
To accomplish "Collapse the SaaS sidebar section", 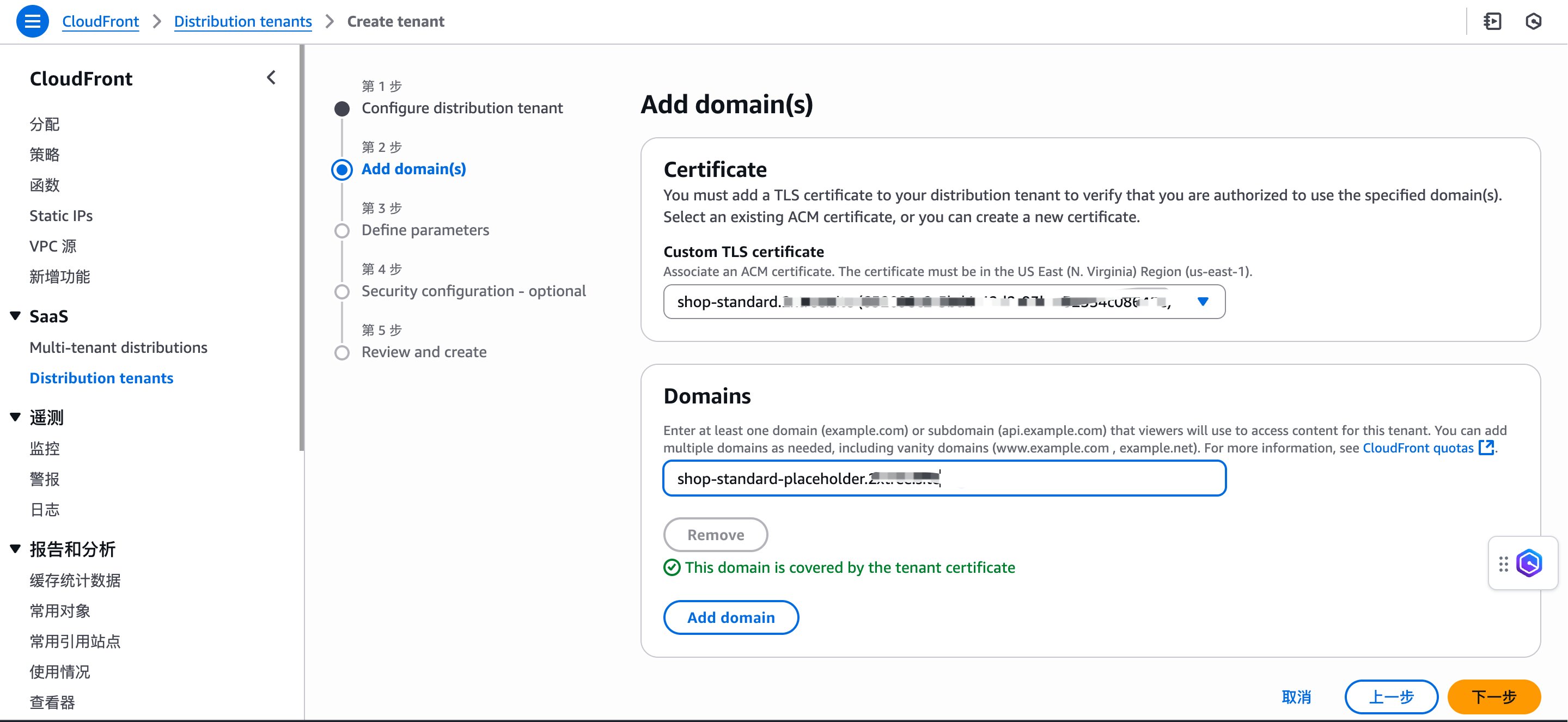I will (x=15, y=315).
